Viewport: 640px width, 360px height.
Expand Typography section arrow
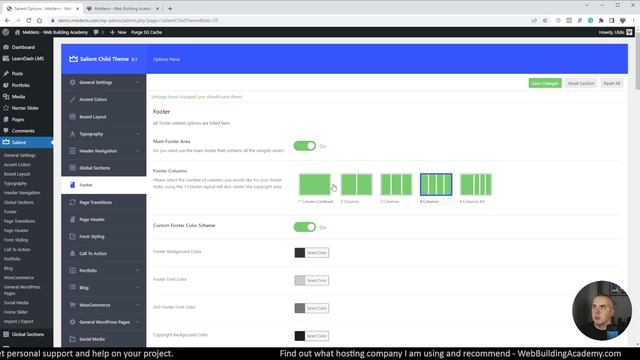click(x=138, y=134)
